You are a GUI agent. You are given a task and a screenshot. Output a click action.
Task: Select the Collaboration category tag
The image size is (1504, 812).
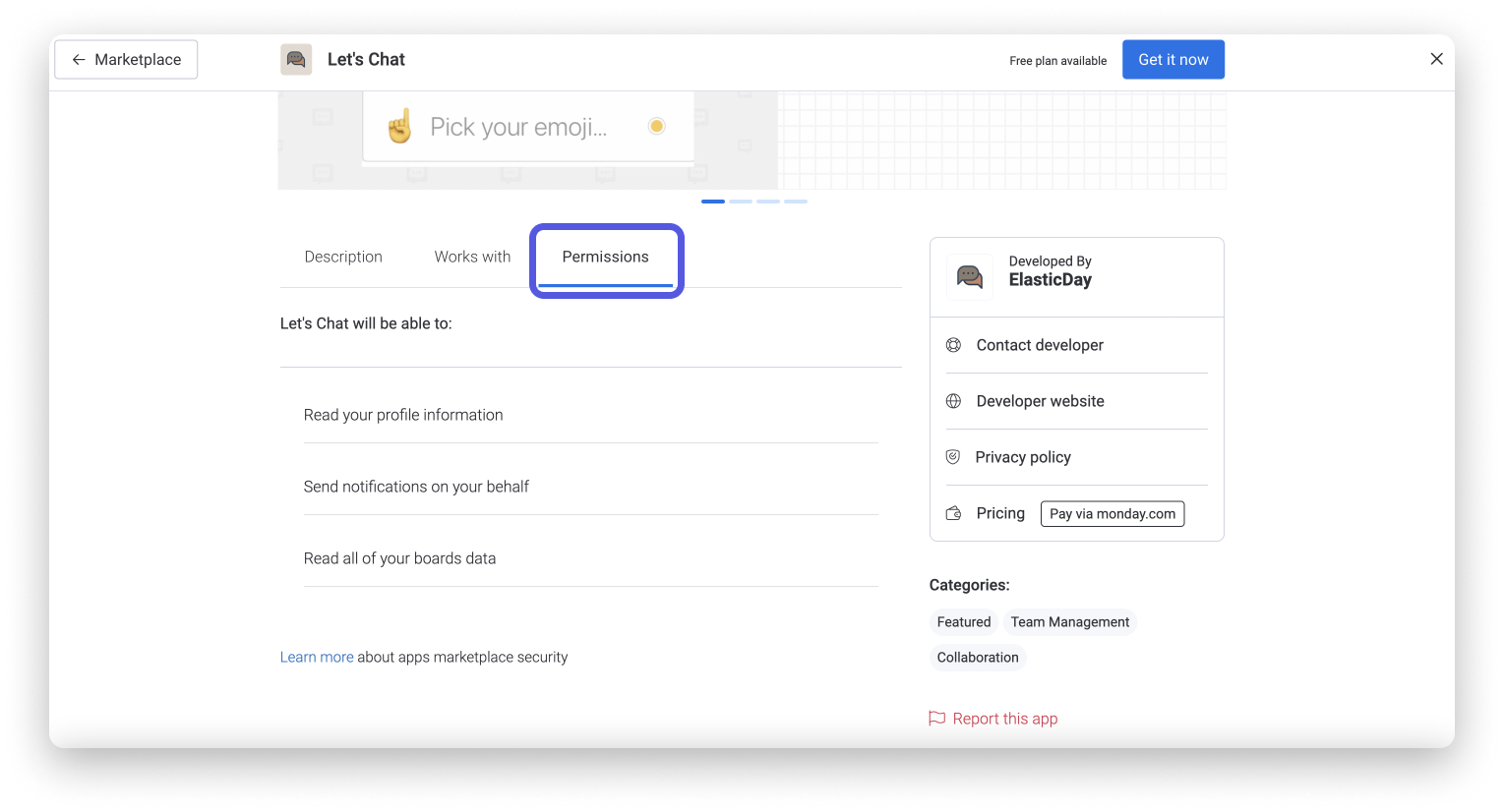tap(978, 658)
